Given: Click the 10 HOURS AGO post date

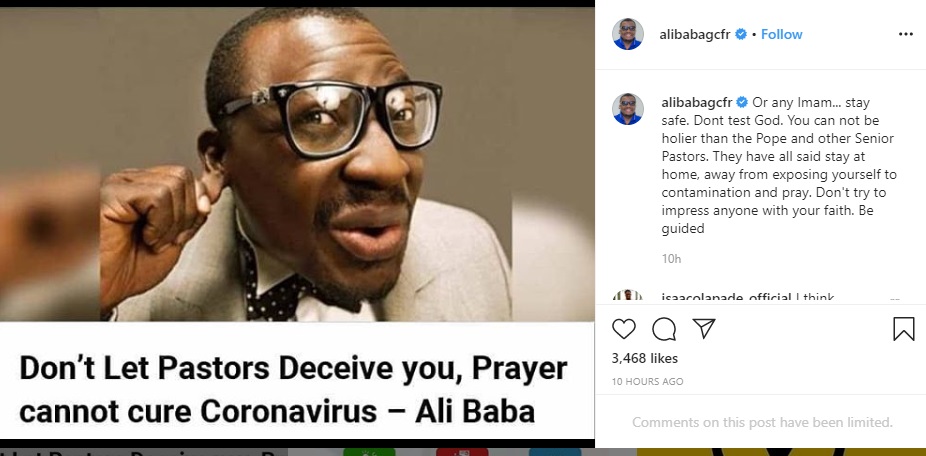Looking at the screenshot, I should [x=647, y=382].
